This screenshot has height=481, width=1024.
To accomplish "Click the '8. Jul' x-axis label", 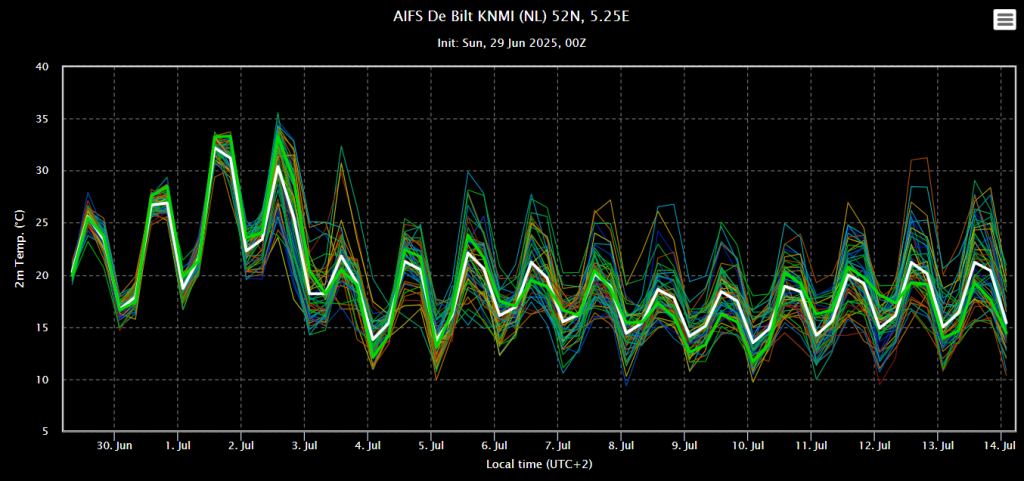I will point(621,446).
